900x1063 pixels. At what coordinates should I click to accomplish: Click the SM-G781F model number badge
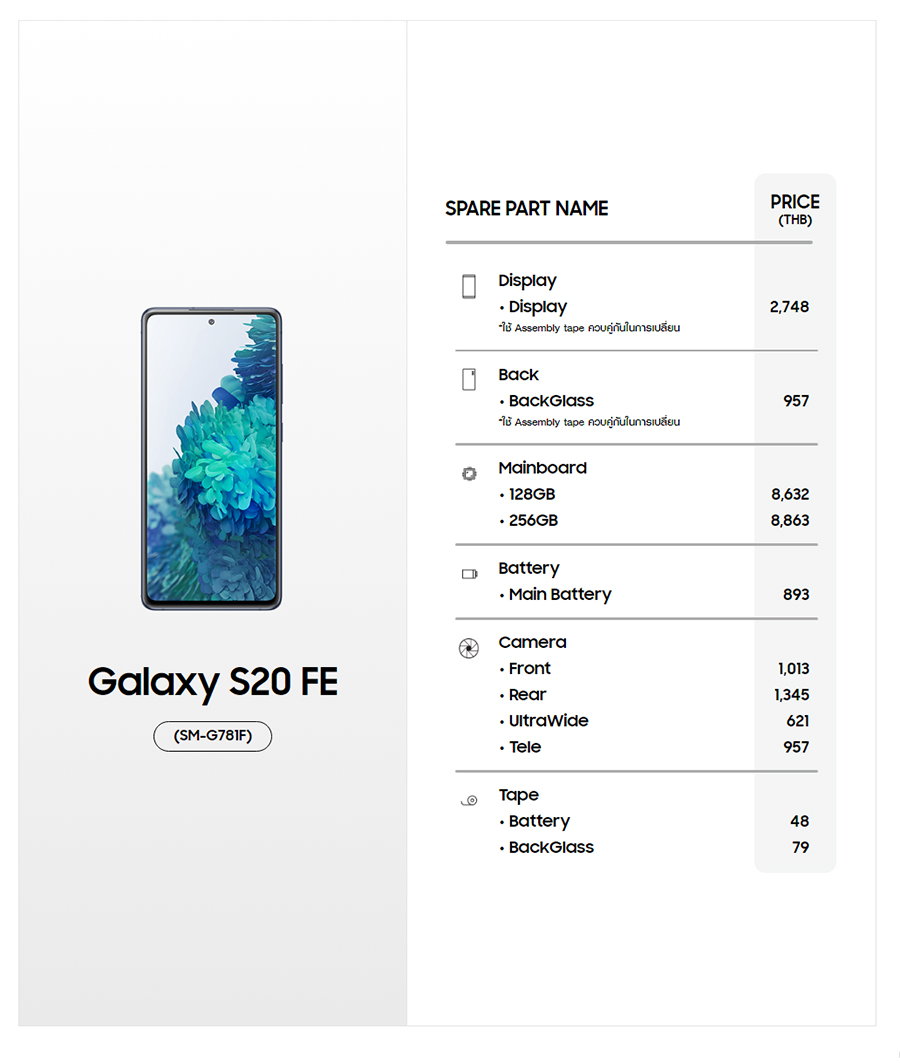[212, 736]
